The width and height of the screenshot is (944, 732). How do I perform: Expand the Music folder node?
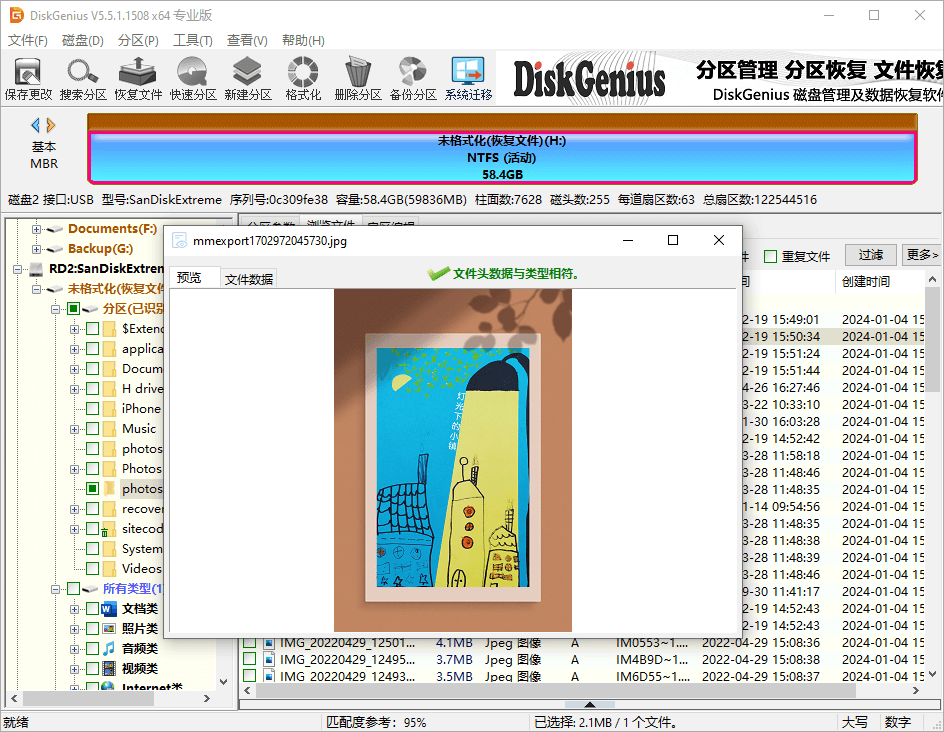point(74,429)
